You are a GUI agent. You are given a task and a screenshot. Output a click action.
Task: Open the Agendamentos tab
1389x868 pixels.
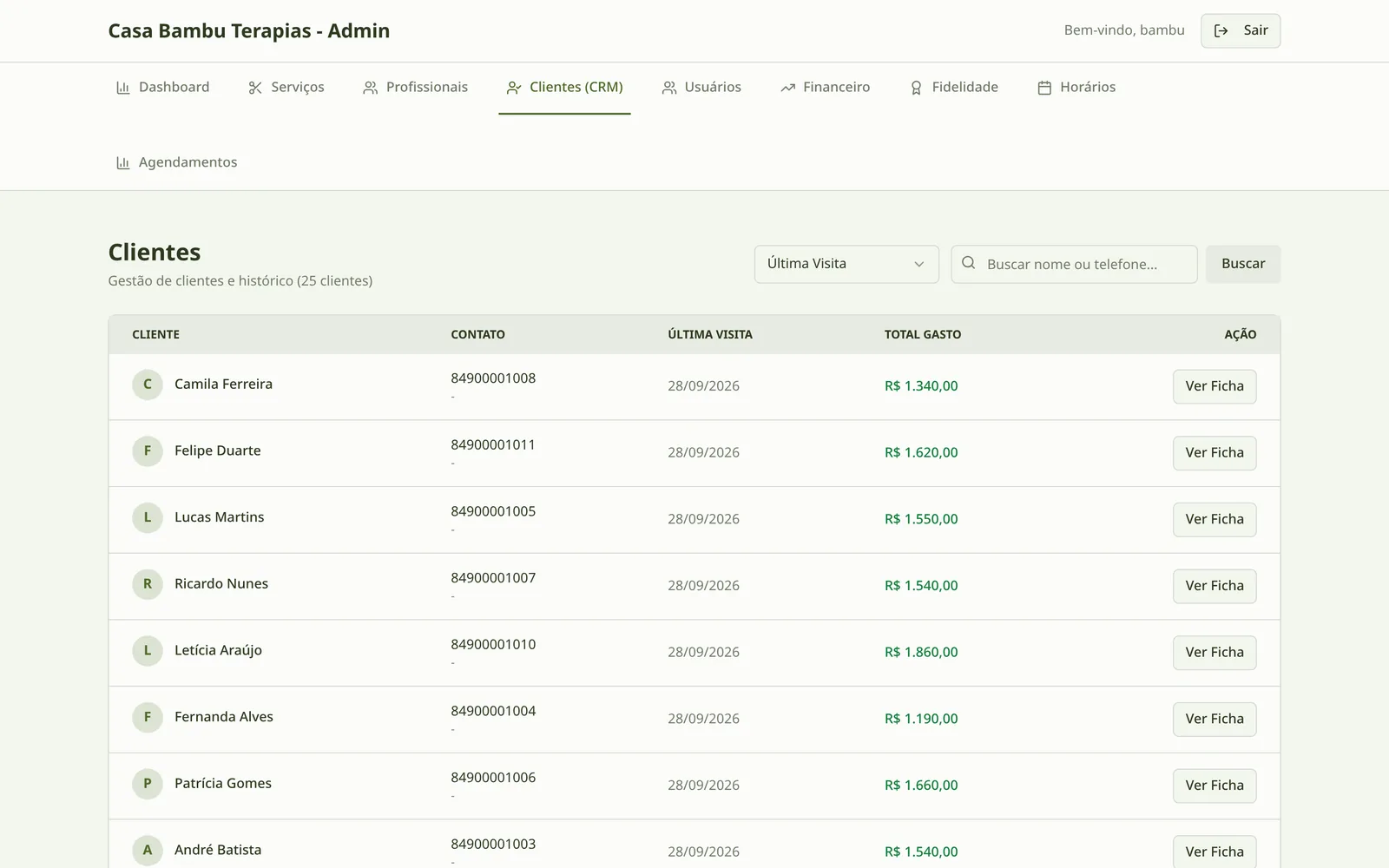pyautogui.click(x=176, y=162)
